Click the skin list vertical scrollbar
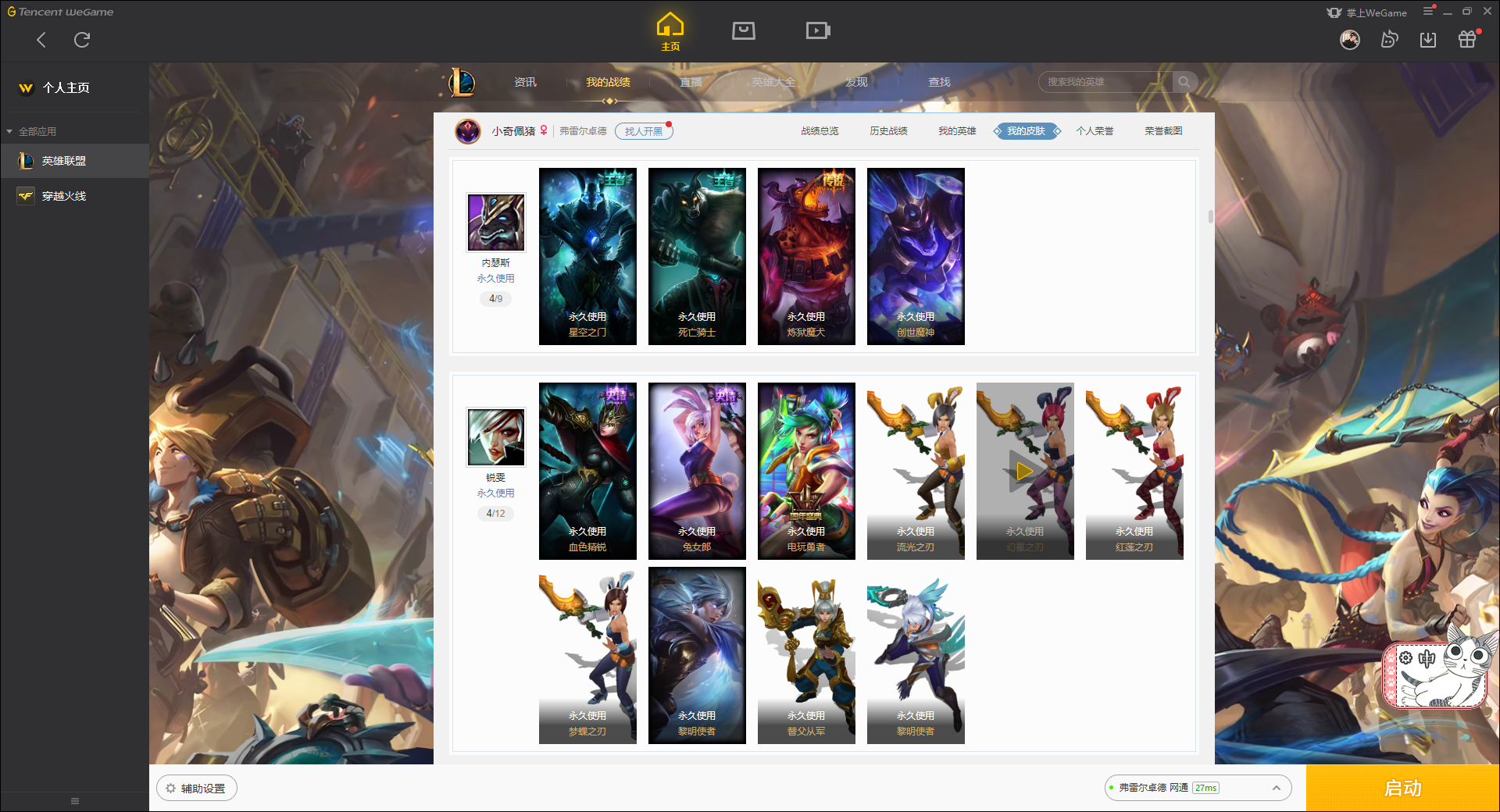The image size is (1500, 812). (1210, 216)
